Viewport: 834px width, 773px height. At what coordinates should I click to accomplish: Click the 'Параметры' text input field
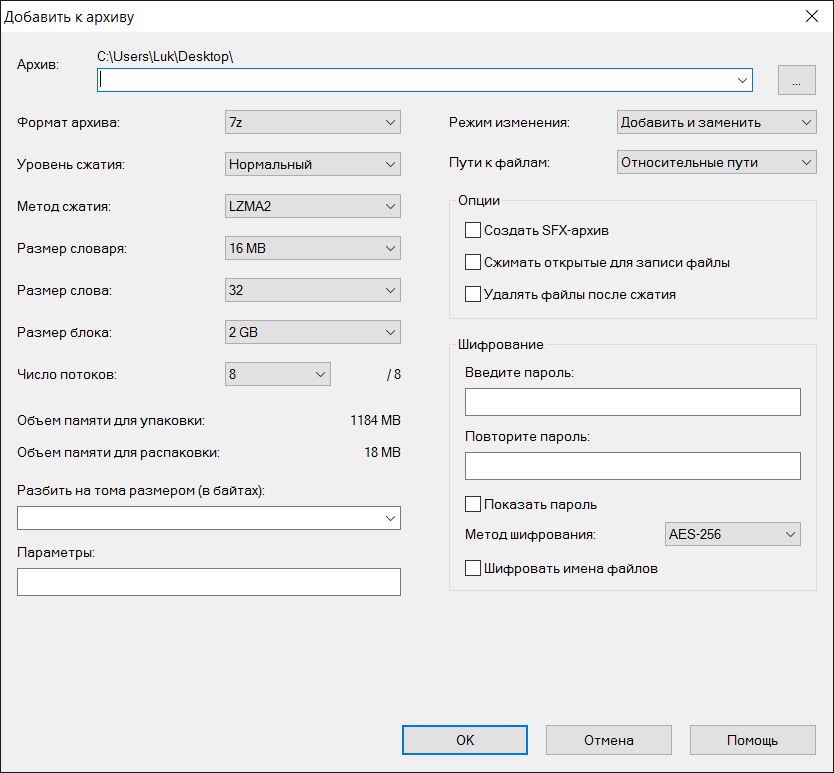click(208, 582)
